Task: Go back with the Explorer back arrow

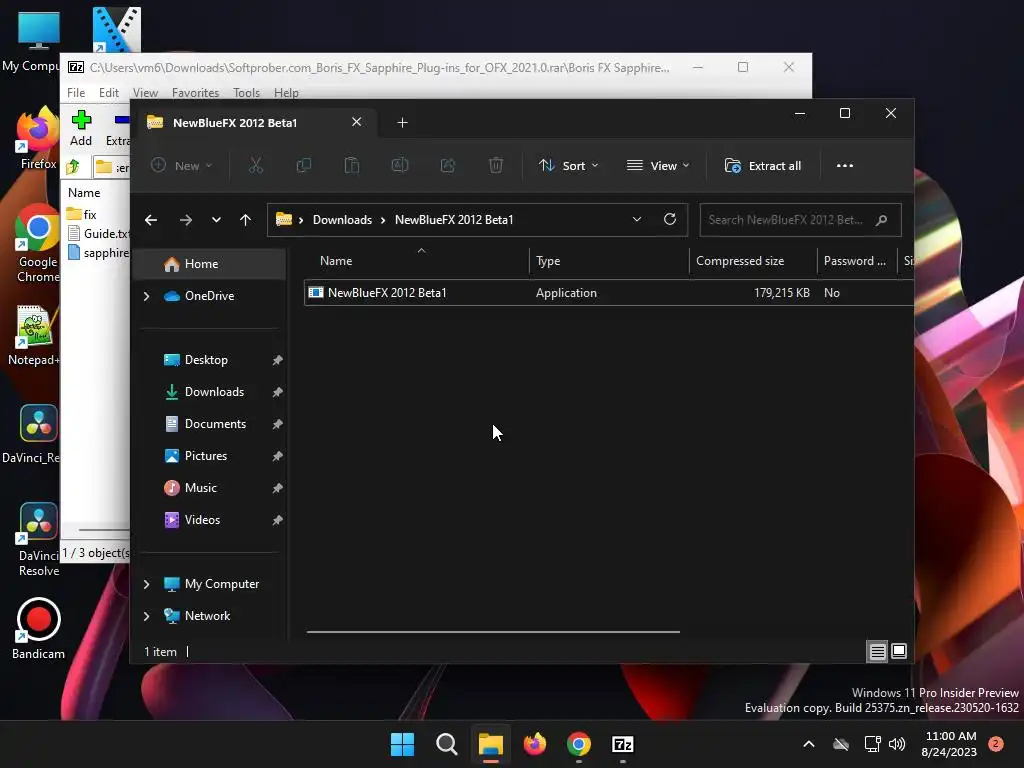Action: click(151, 220)
